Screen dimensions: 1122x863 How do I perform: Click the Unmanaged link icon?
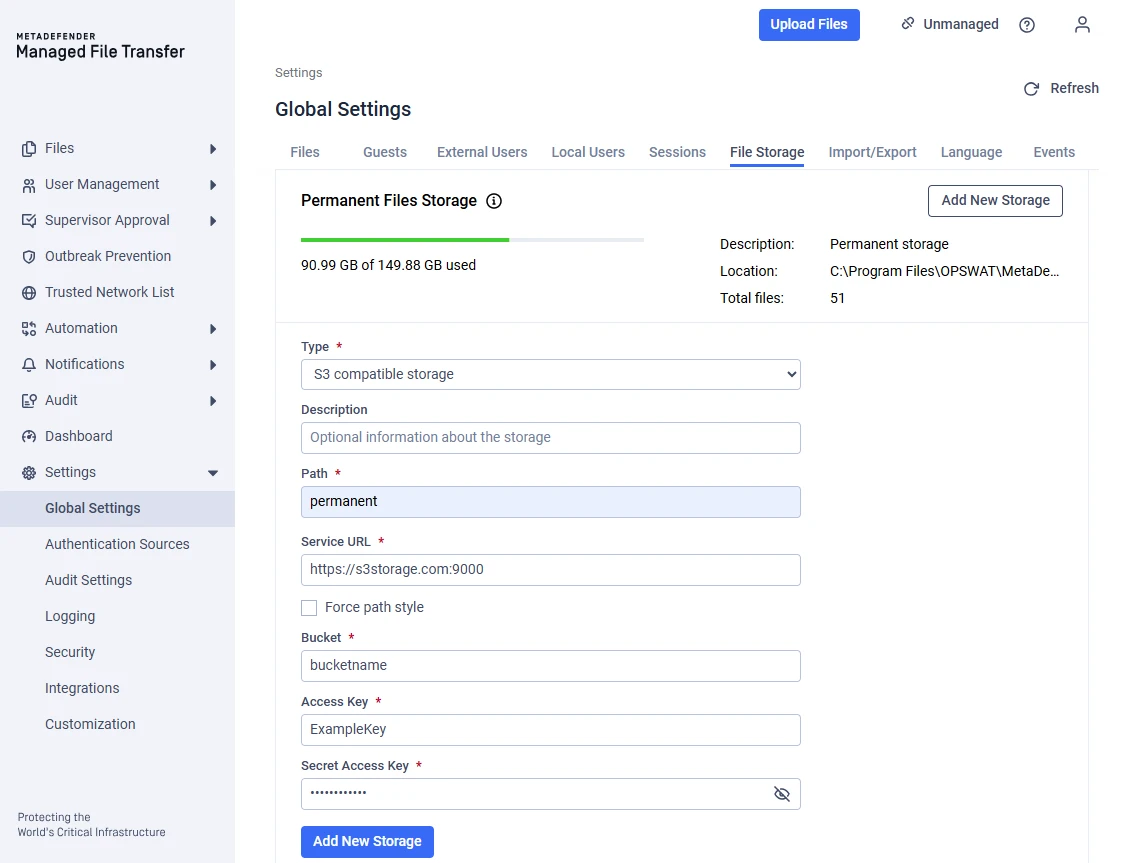click(908, 24)
